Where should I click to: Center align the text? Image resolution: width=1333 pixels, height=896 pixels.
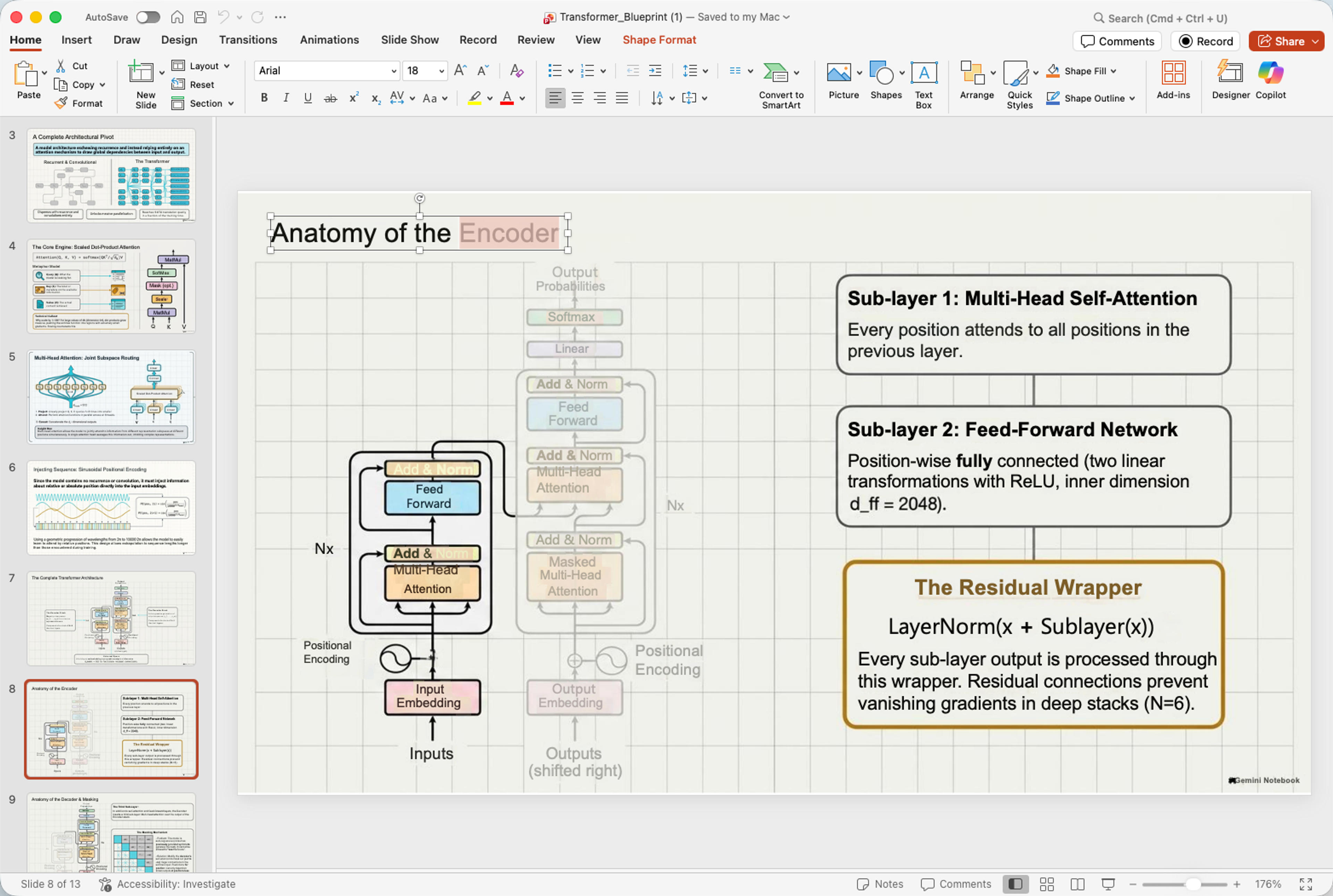tap(578, 98)
